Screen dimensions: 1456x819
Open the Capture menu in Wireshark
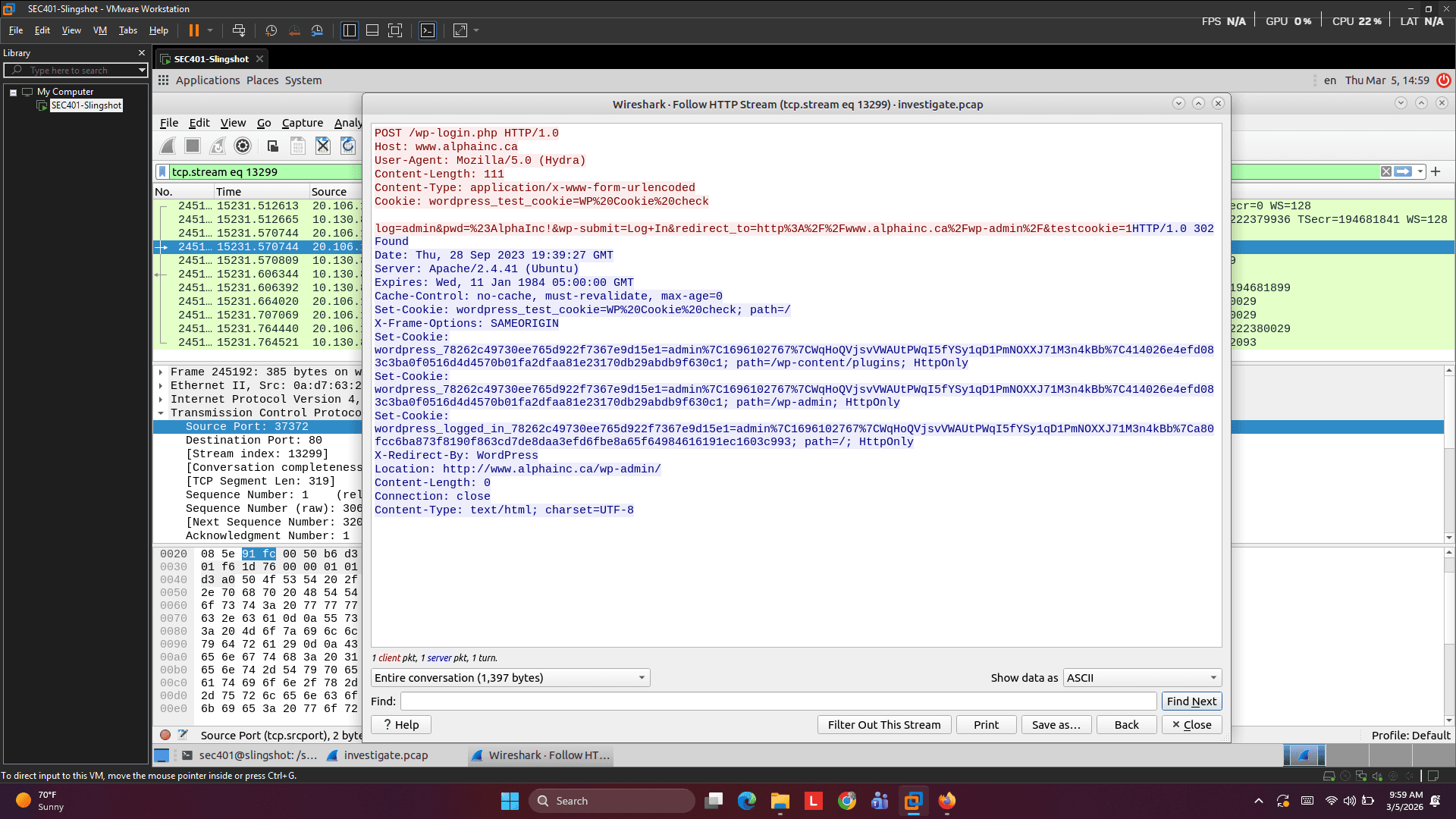coord(302,123)
